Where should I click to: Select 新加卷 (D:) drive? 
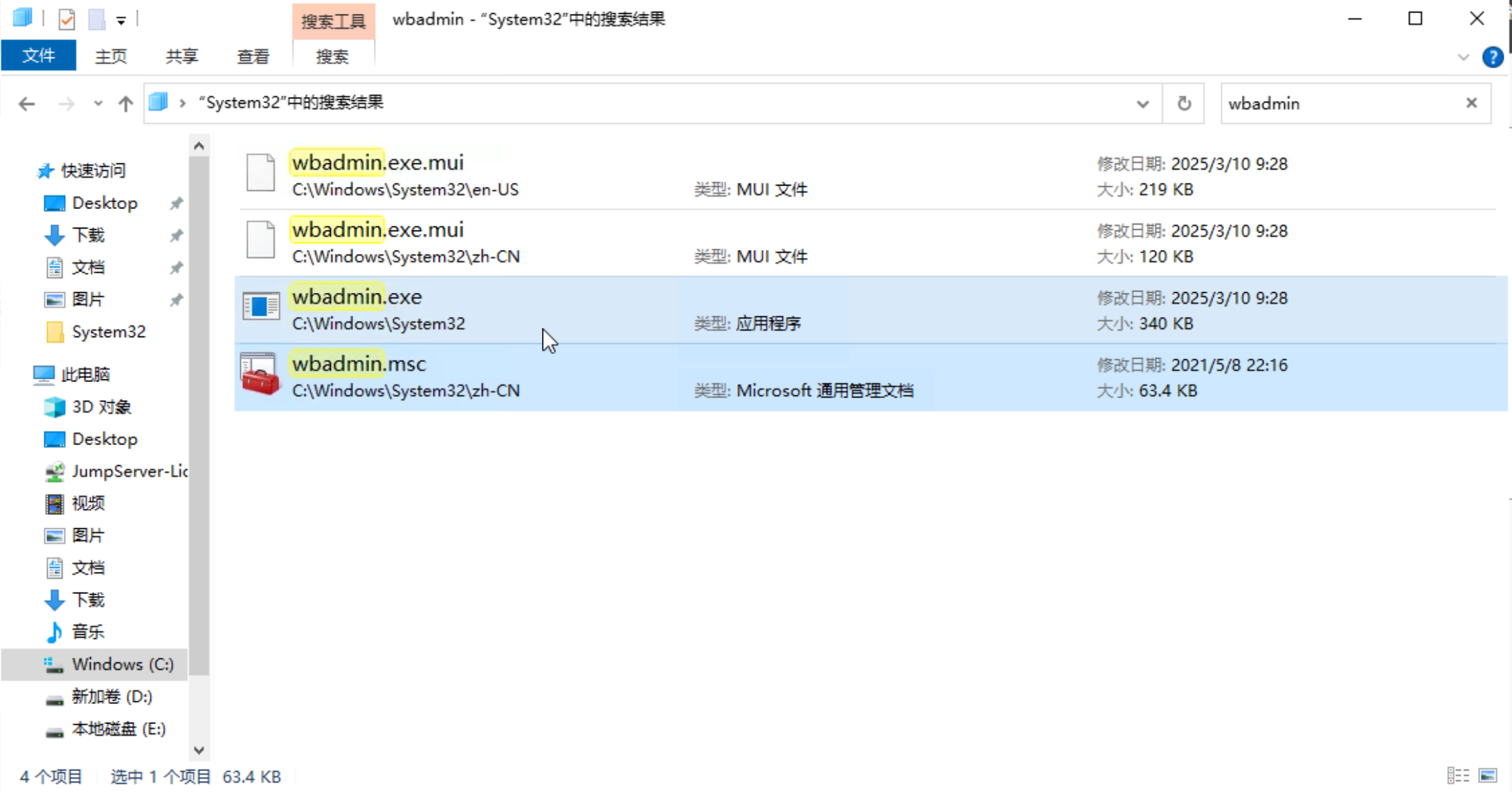[x=111, y=696]
